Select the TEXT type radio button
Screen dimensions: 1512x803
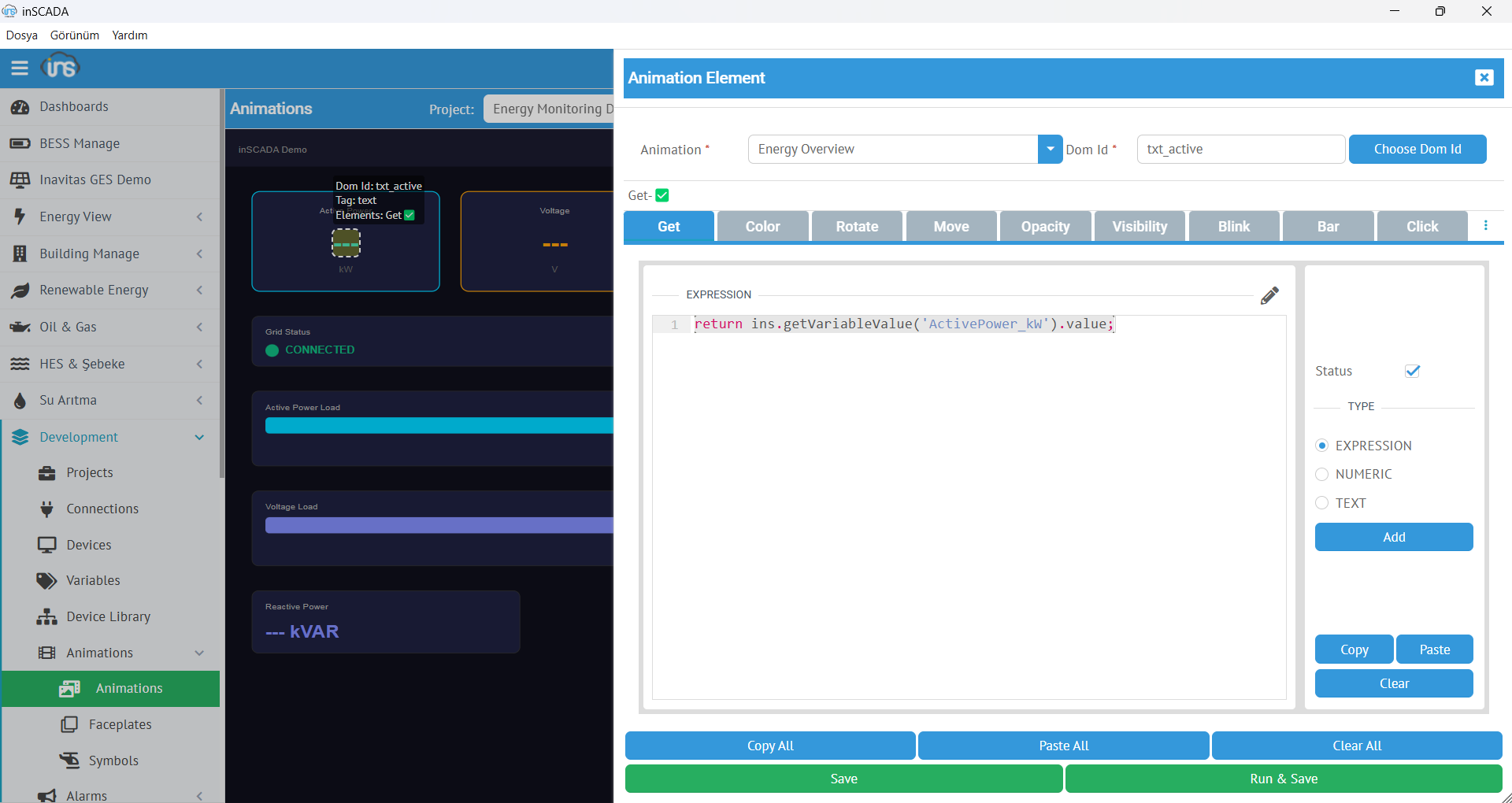1322,503
